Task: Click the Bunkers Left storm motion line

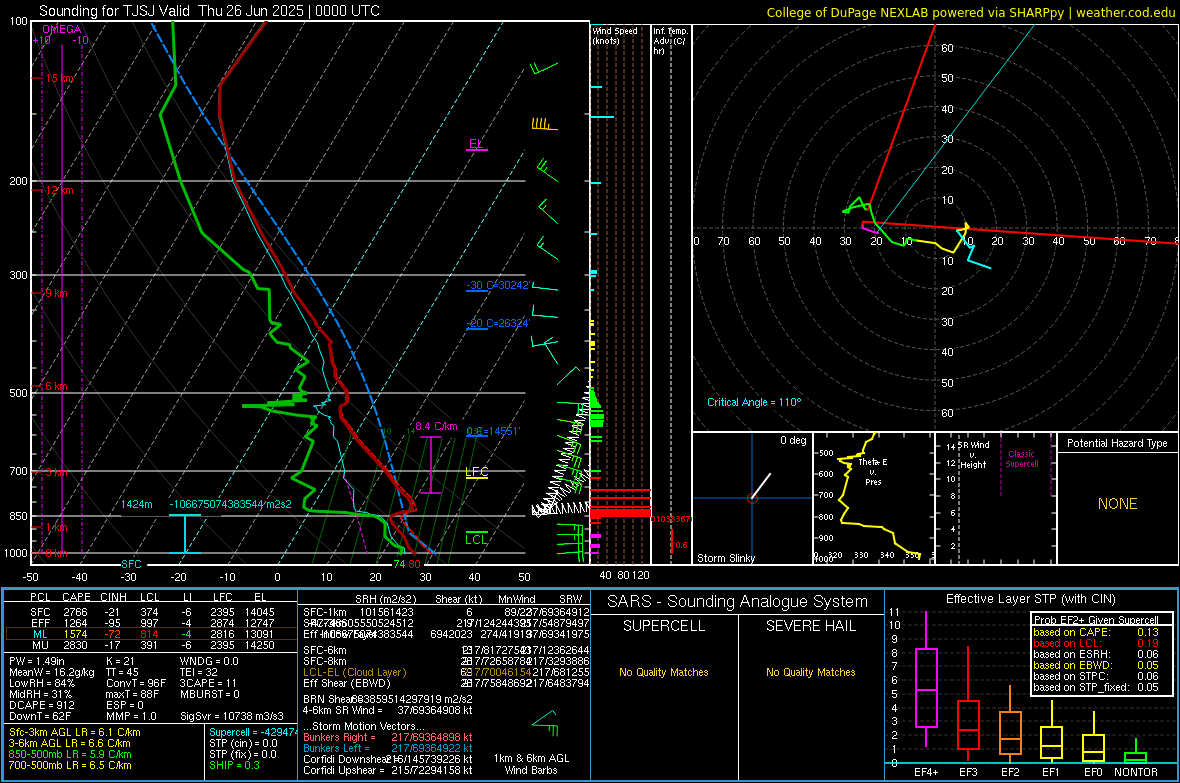Action: point(388,748)
